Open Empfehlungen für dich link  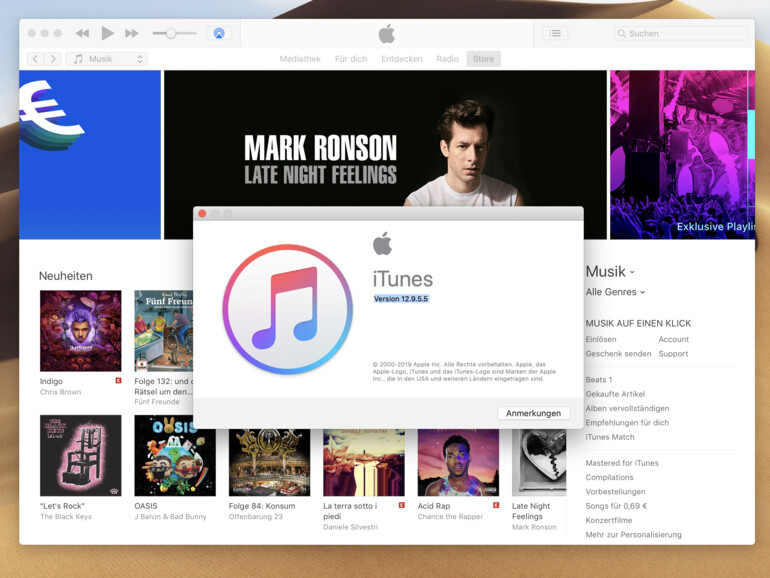click(627, 422)
